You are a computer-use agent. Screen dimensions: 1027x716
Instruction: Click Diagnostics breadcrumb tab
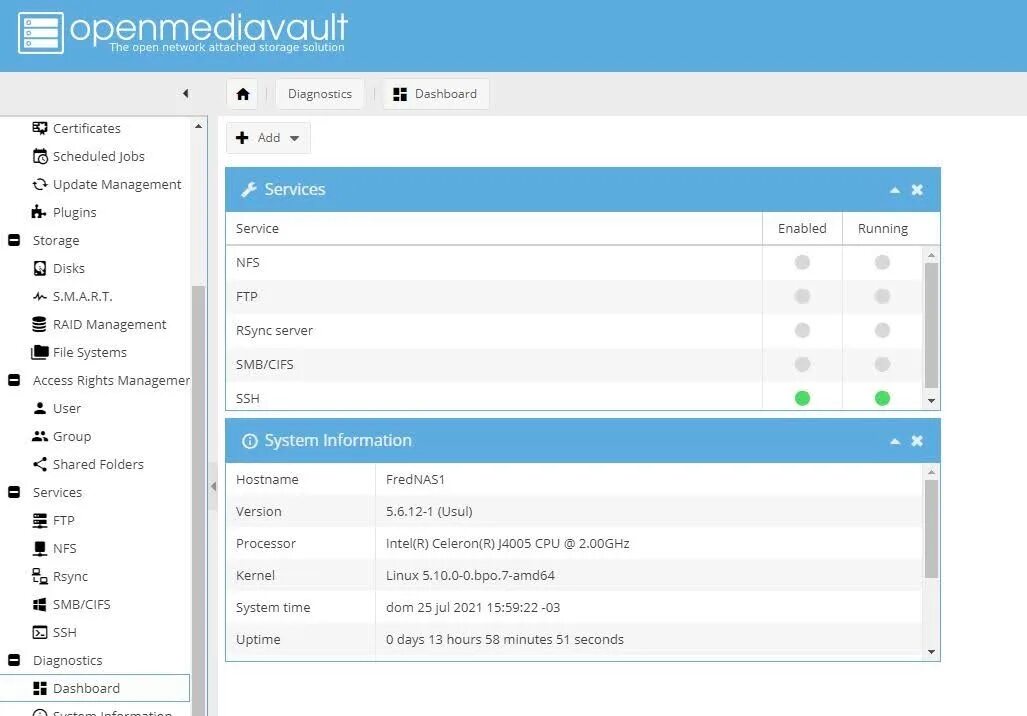[x=320, y=94]
